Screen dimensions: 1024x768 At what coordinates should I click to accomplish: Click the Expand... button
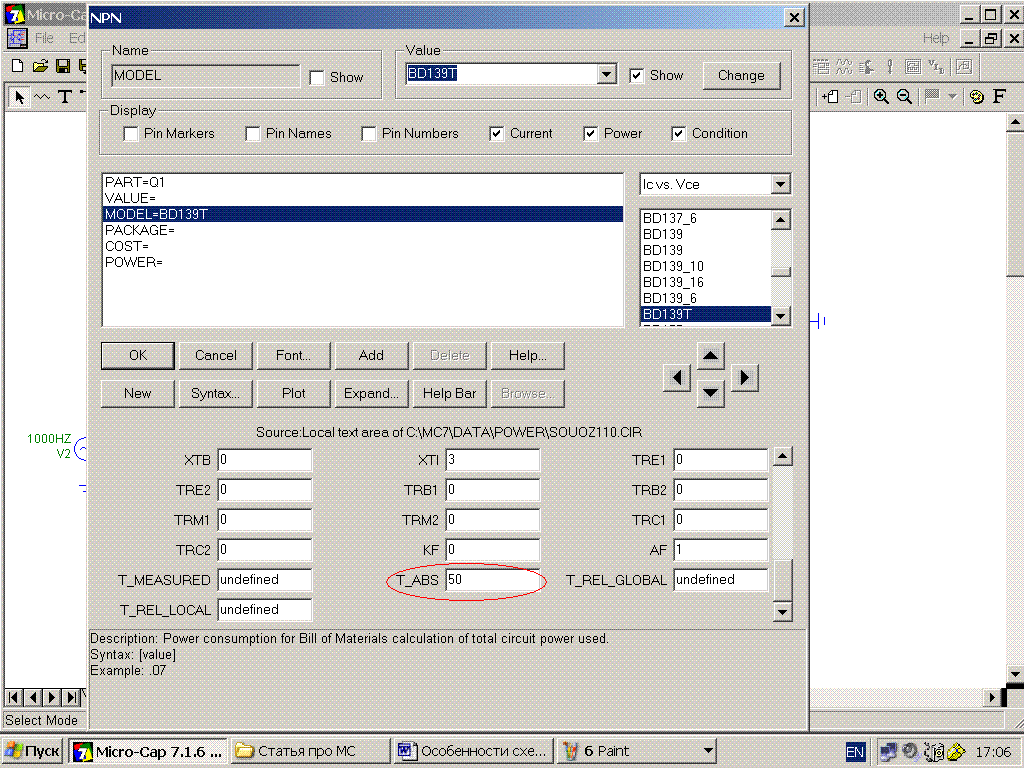371,393
